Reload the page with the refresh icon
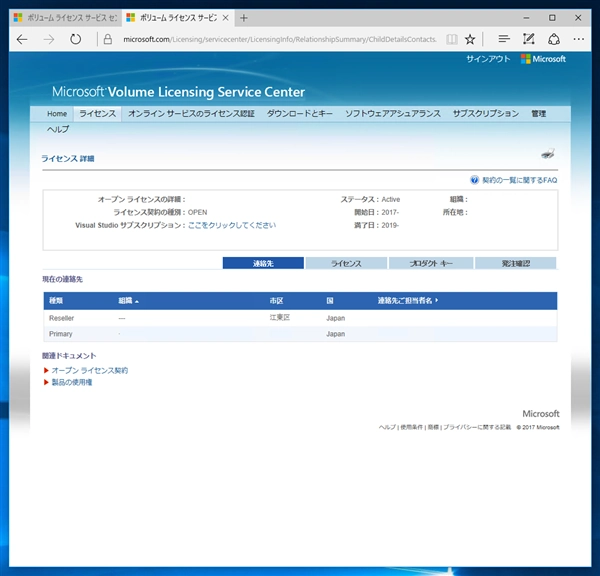The width and height of the screenshot is (600, 576). click(75, 39)
